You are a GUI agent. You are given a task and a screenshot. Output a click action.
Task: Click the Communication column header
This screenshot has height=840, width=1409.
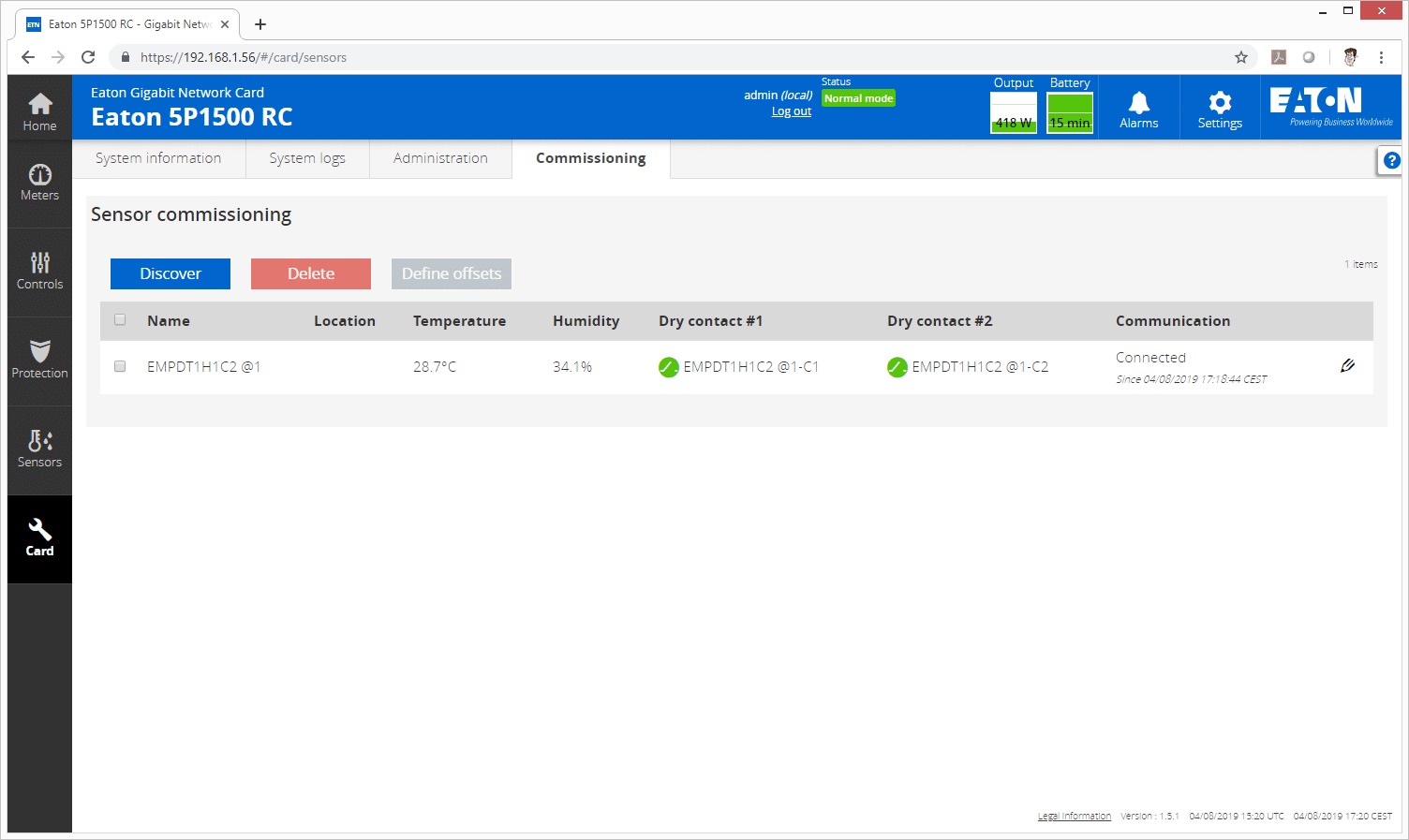1173,321
